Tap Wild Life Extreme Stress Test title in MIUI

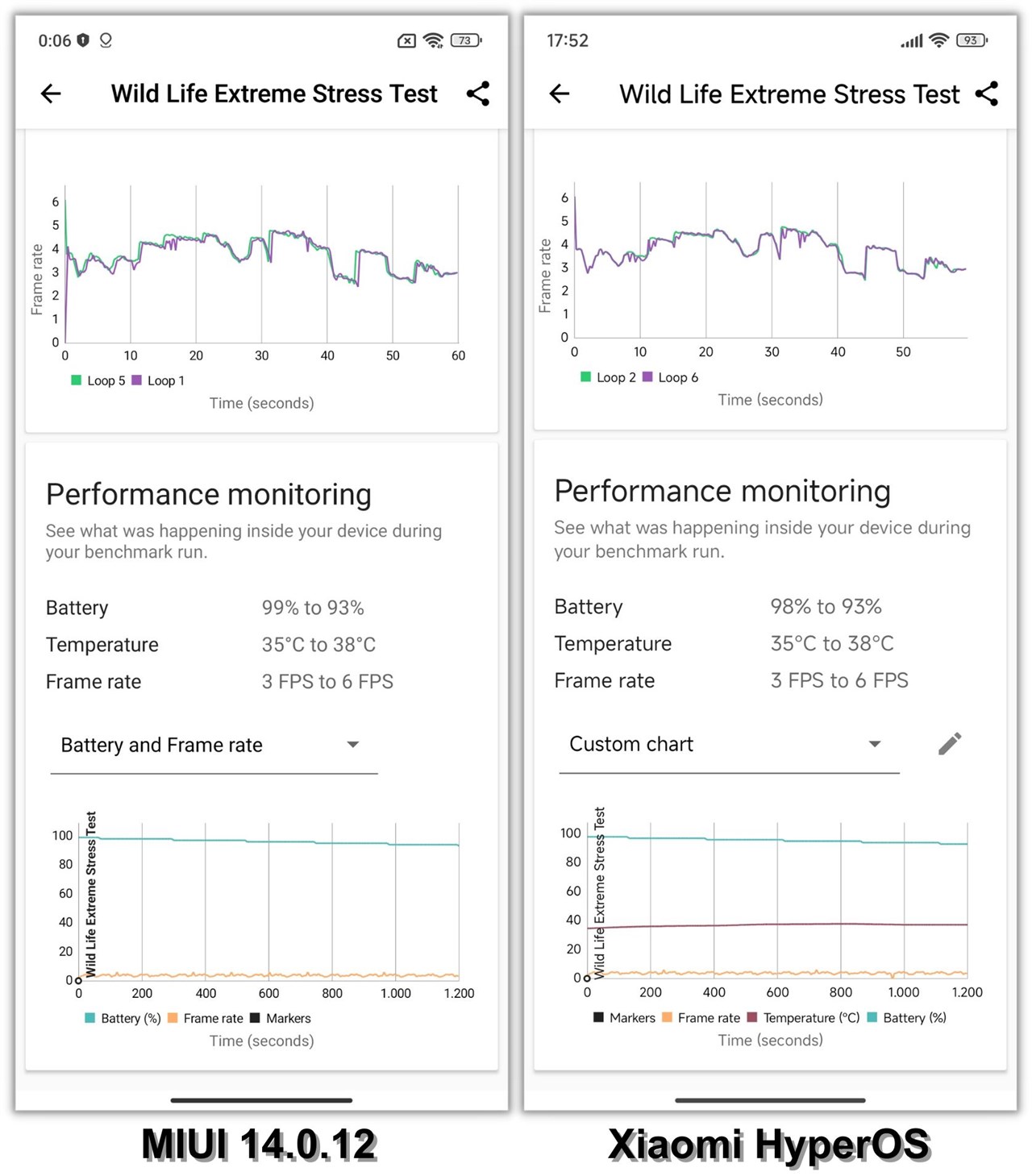pyautogui.click(x=274, y=93)
